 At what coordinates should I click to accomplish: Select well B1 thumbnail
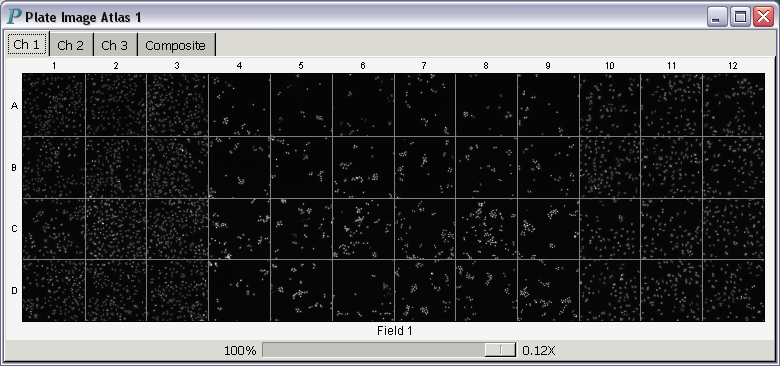[54, 167]
